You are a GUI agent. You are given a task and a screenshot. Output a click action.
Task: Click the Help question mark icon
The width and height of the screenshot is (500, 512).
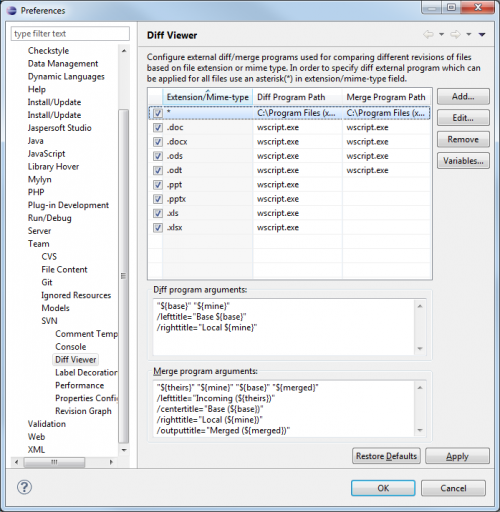[24, 487]
